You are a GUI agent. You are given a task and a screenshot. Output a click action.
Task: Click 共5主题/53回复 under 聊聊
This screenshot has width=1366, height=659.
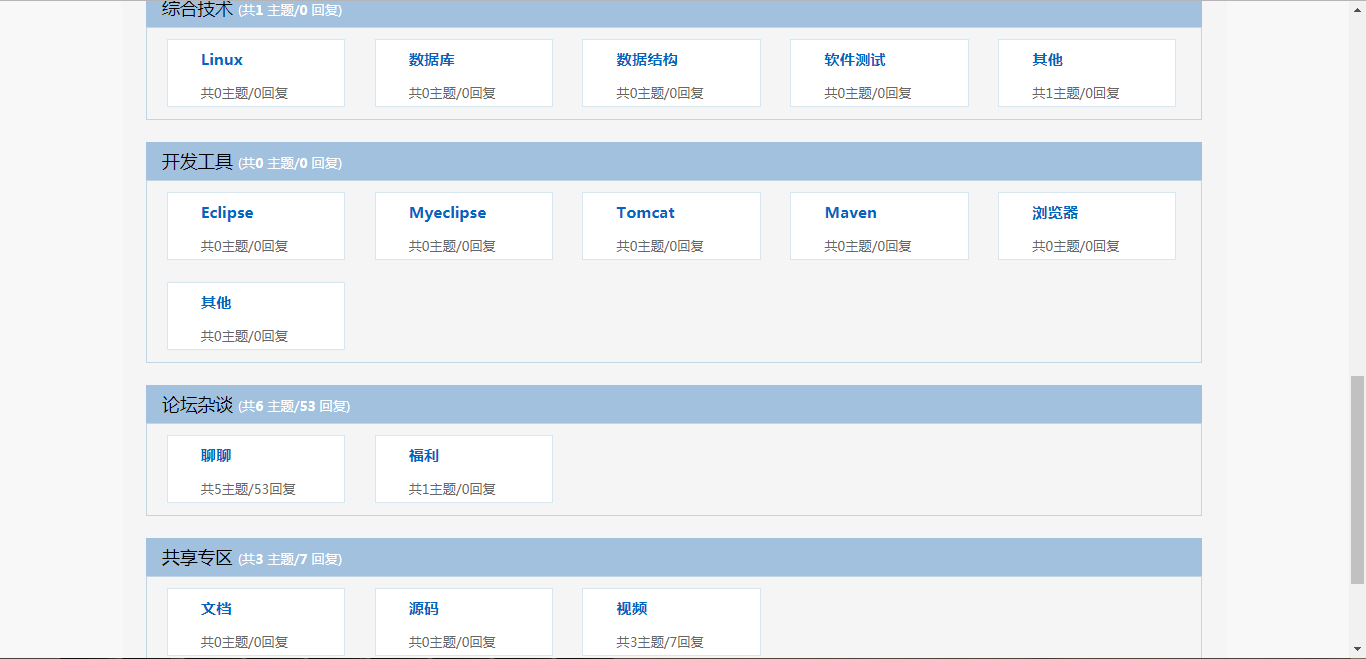[248, 489]
